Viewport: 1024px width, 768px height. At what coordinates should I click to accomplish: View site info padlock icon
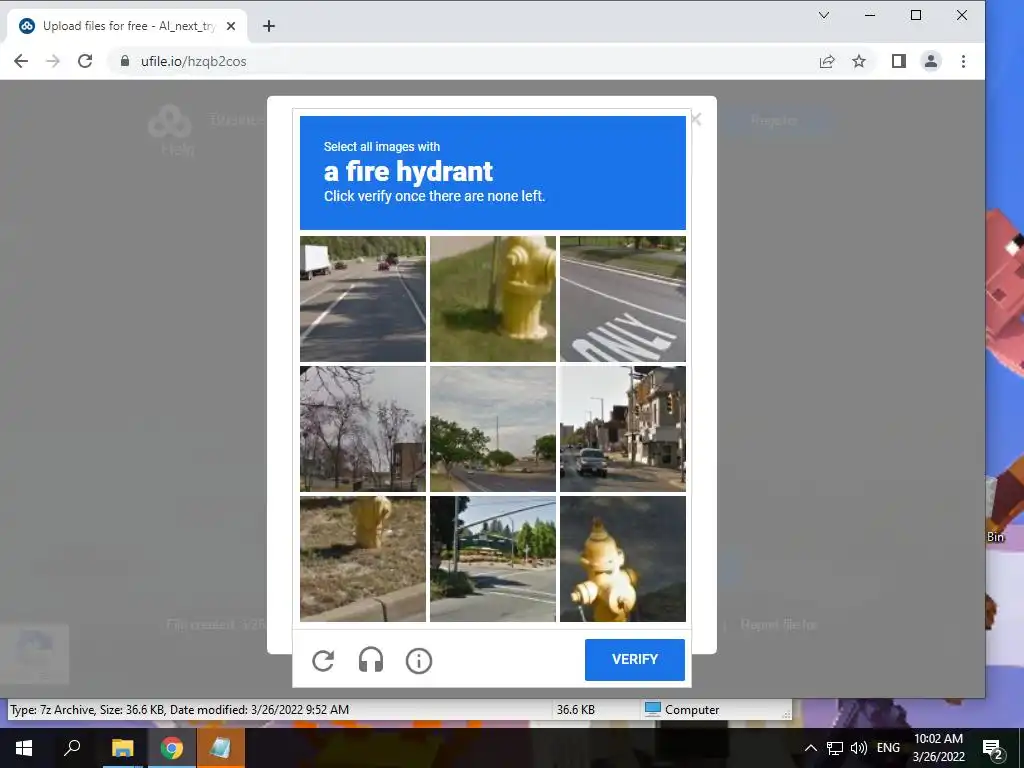[x=125, y=61]
